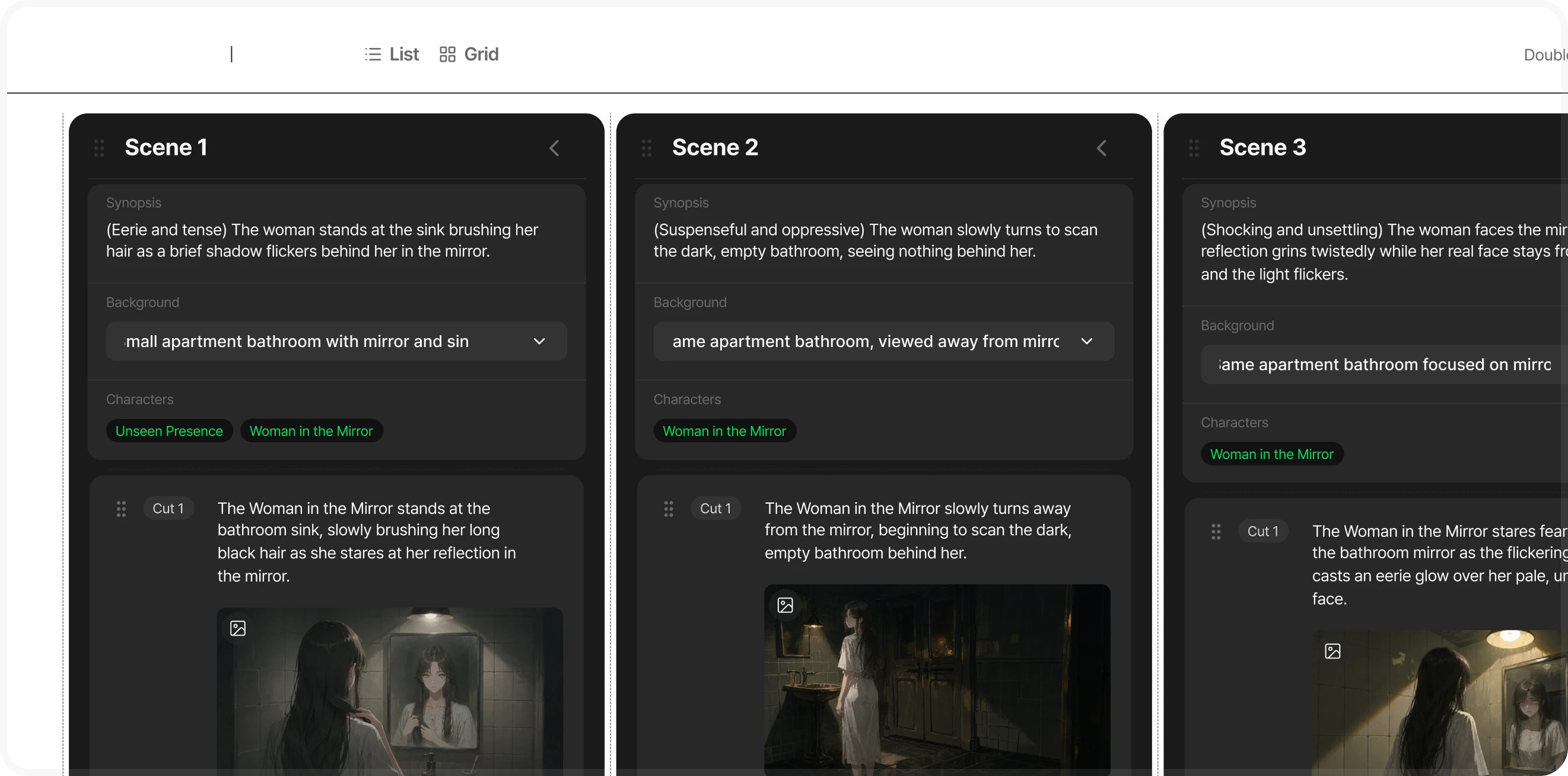
Task: Click the Grid view squares icon
Action: point(447,54)
